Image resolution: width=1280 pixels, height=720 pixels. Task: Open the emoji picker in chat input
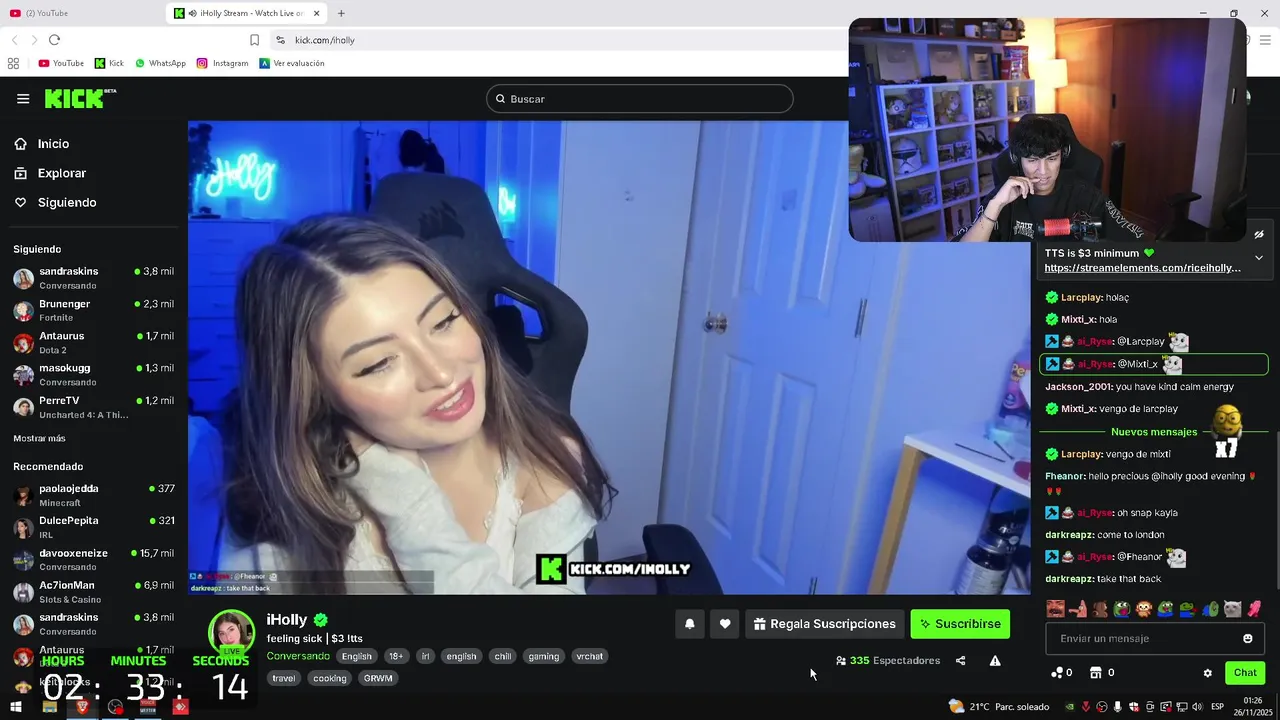pyautogui.click(x=1247, y=639)
